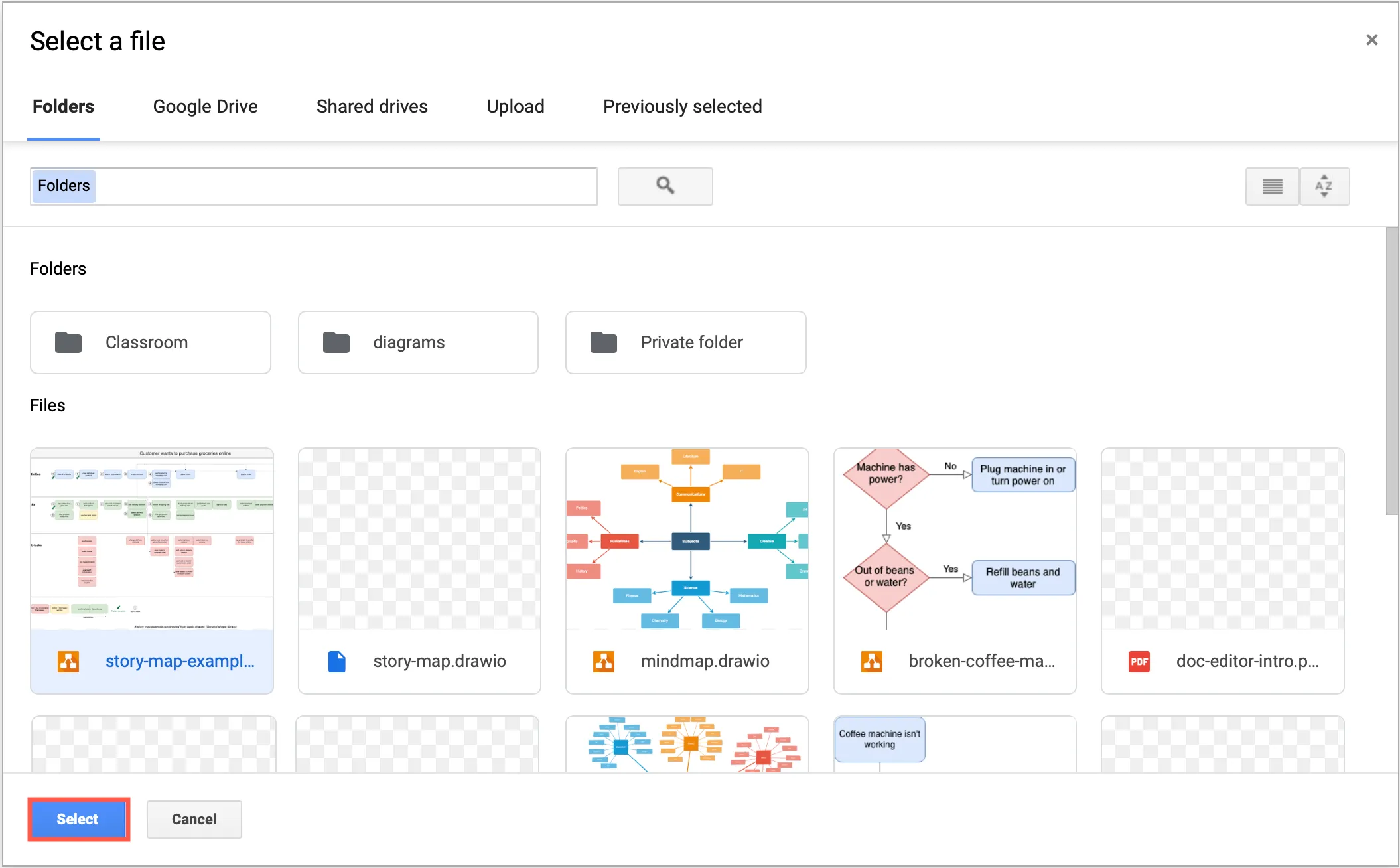Click the draw.io icon beside mindmap.drawio
This screenshot has height=868, width=1400.
604,661
